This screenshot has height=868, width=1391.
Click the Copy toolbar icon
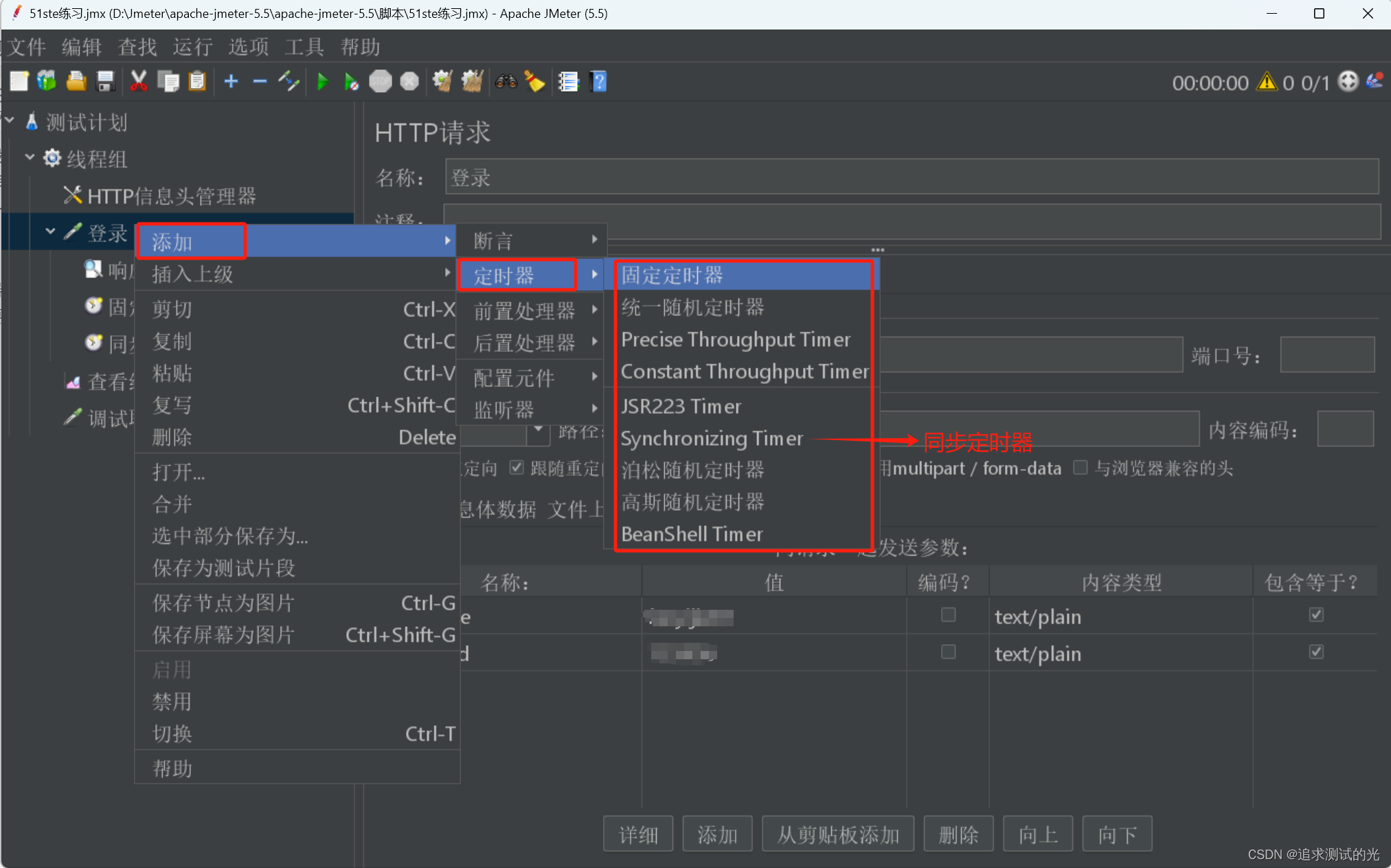168,82
